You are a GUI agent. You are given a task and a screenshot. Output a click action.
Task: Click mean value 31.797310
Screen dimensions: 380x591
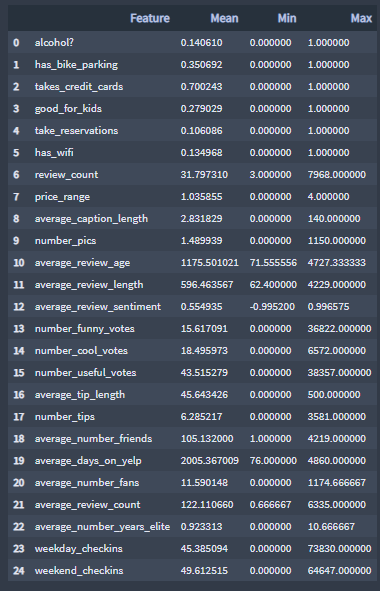tap(204, 175)
